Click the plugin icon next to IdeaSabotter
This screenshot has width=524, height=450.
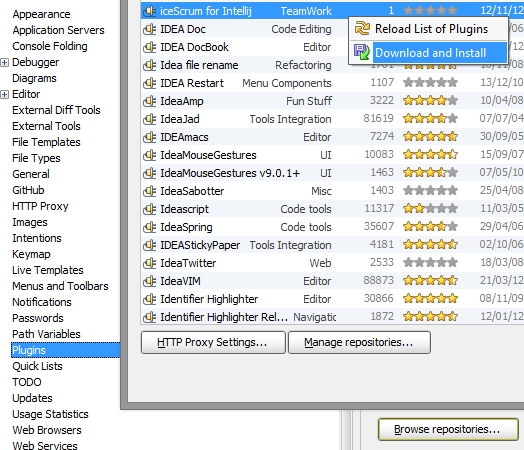tap(149, 191)
